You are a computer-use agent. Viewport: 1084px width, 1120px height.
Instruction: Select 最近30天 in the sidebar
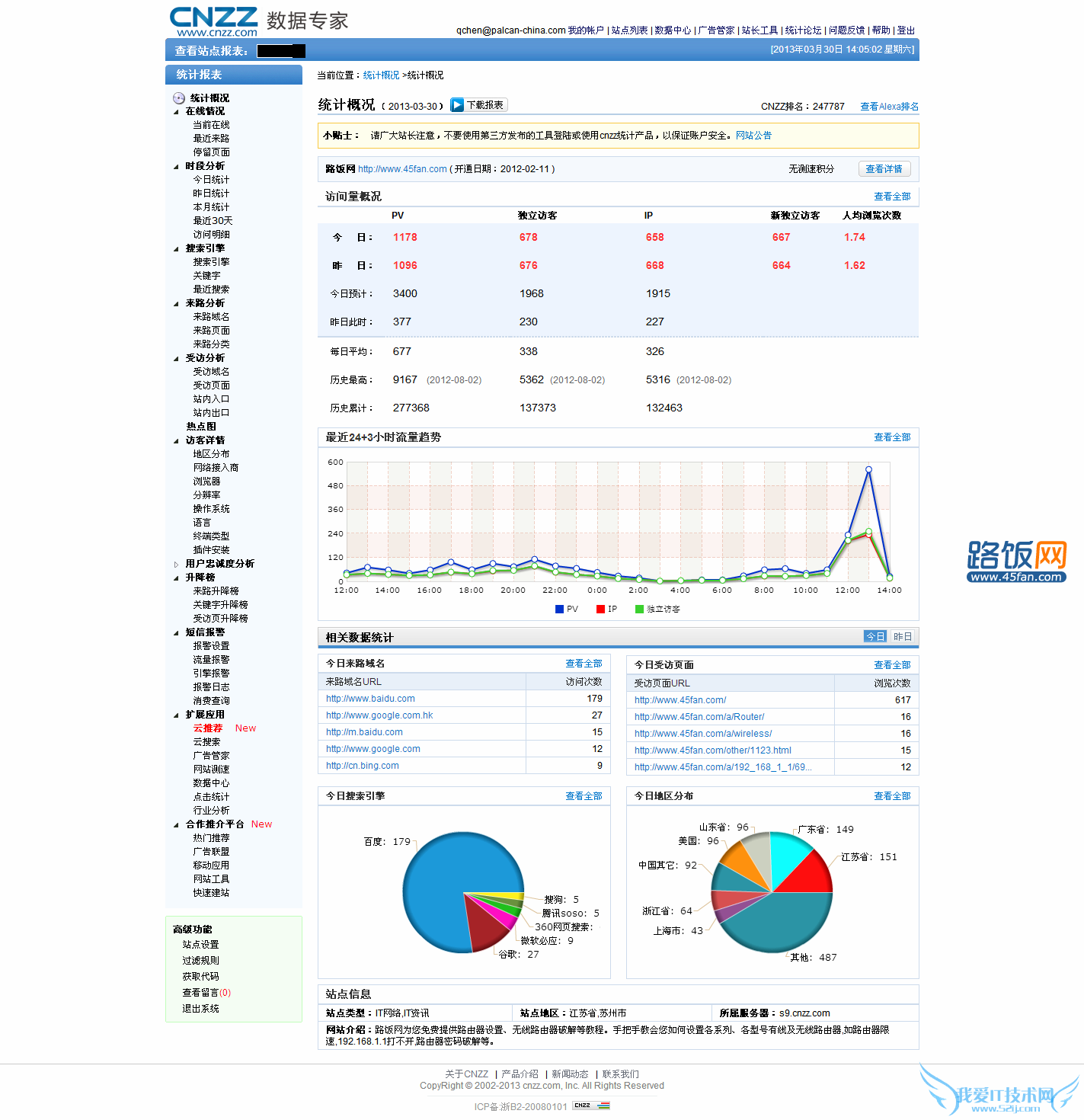[x=213, y=221]
